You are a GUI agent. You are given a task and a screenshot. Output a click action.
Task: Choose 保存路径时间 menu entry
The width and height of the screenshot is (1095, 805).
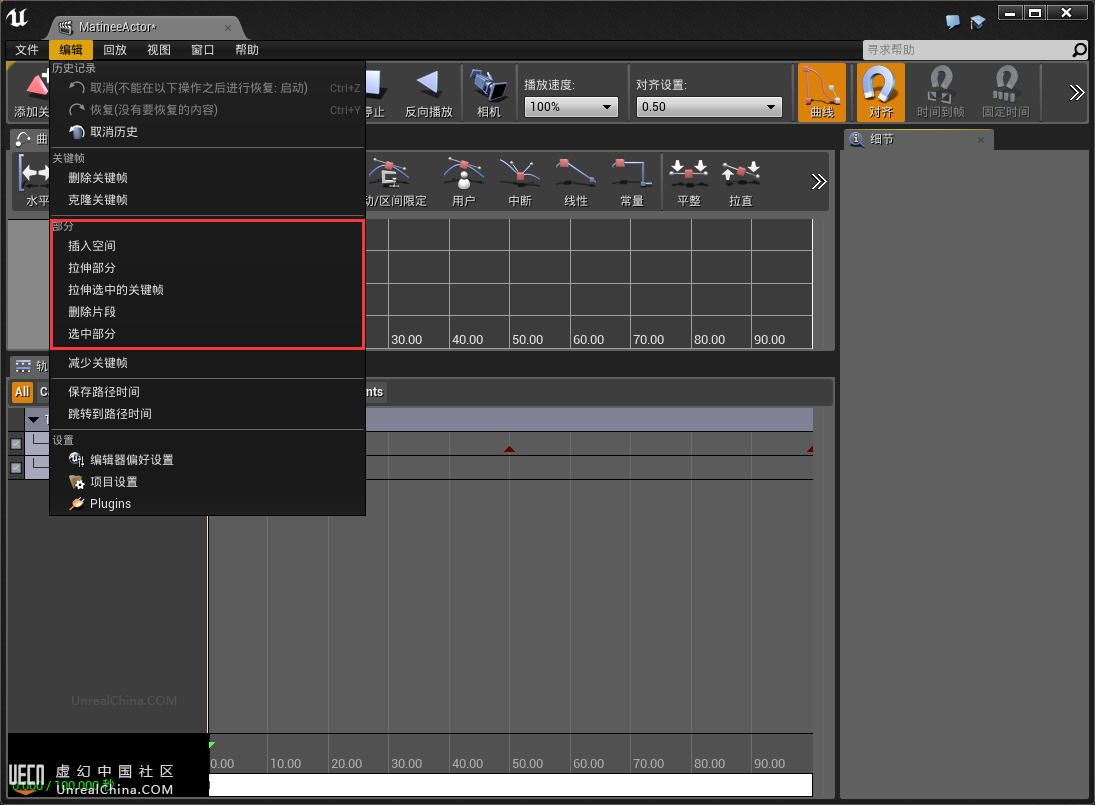click(207, 392)
